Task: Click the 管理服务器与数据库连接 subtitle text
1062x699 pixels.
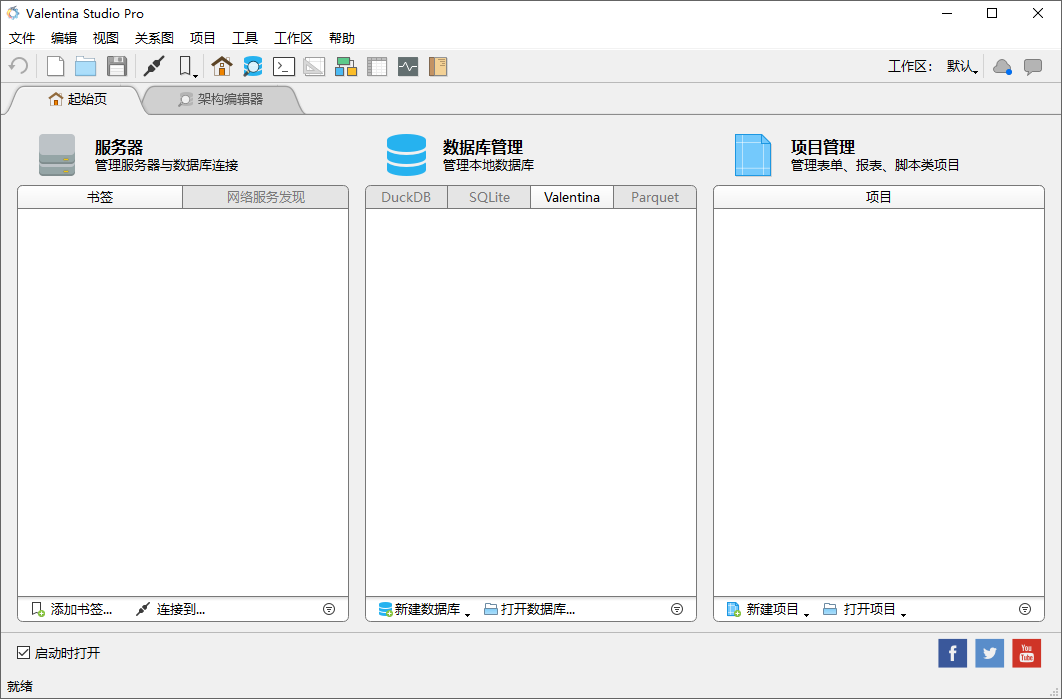Action: [x=167, y=165]
